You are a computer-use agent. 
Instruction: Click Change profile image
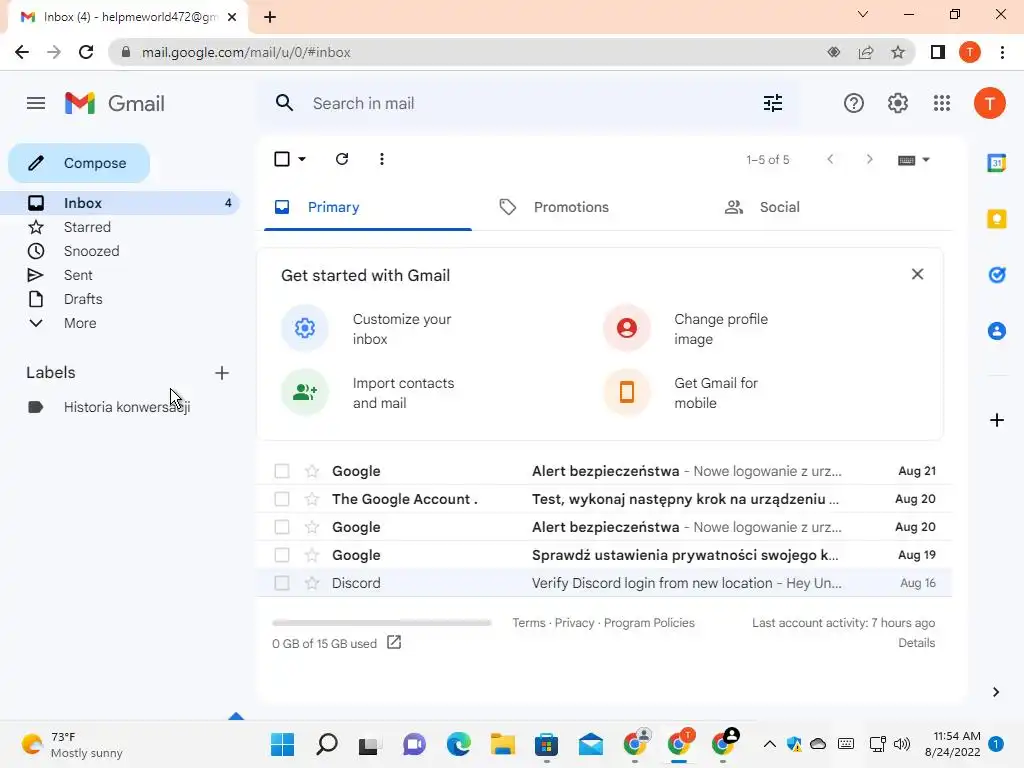[x=721, y=329]
